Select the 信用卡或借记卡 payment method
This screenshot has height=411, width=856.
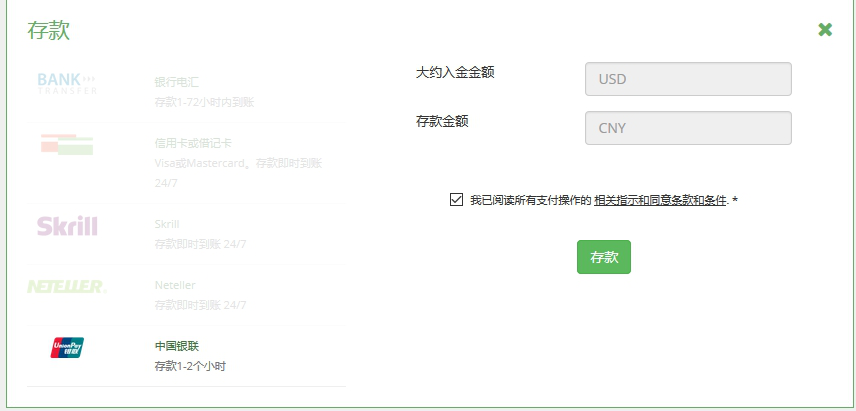[x=193, y=144]
